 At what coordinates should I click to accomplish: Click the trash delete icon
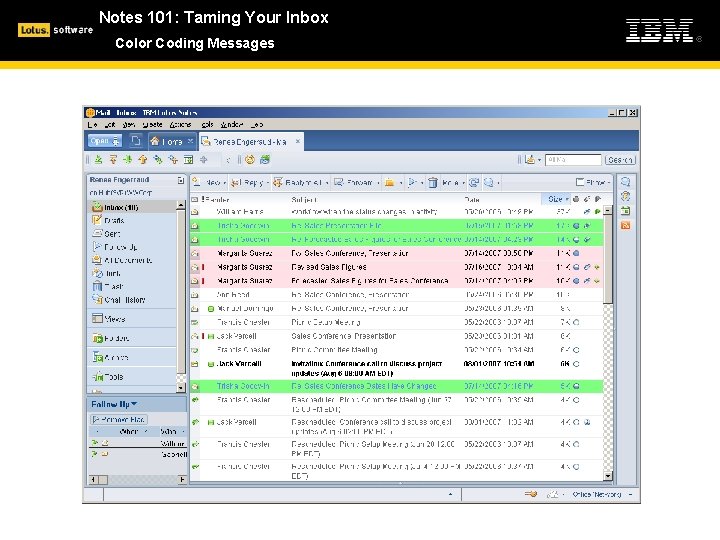tap(433, 182)
